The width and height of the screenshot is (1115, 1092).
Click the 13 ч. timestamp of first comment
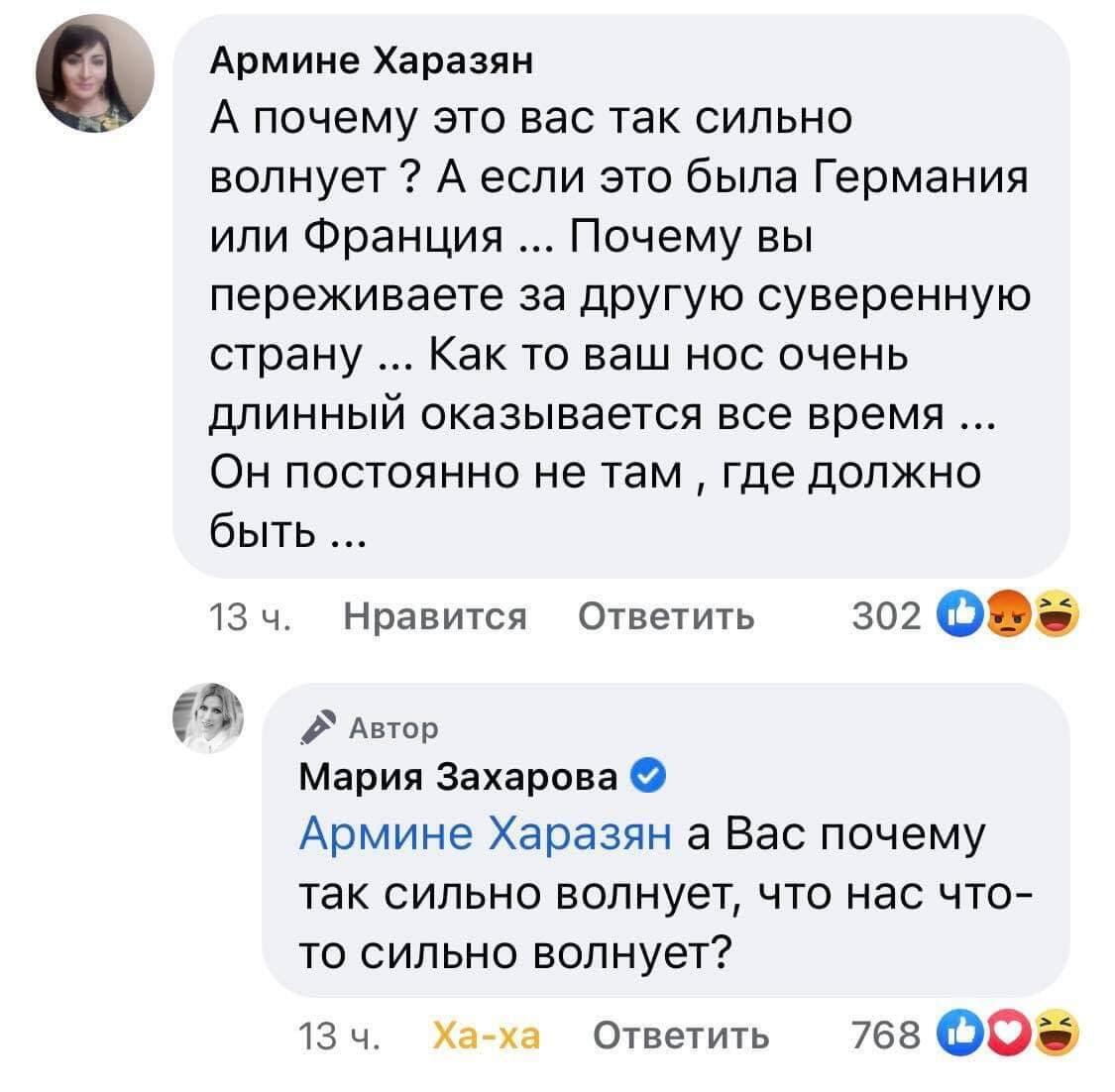pyautogui.click(x=250, y=616)
